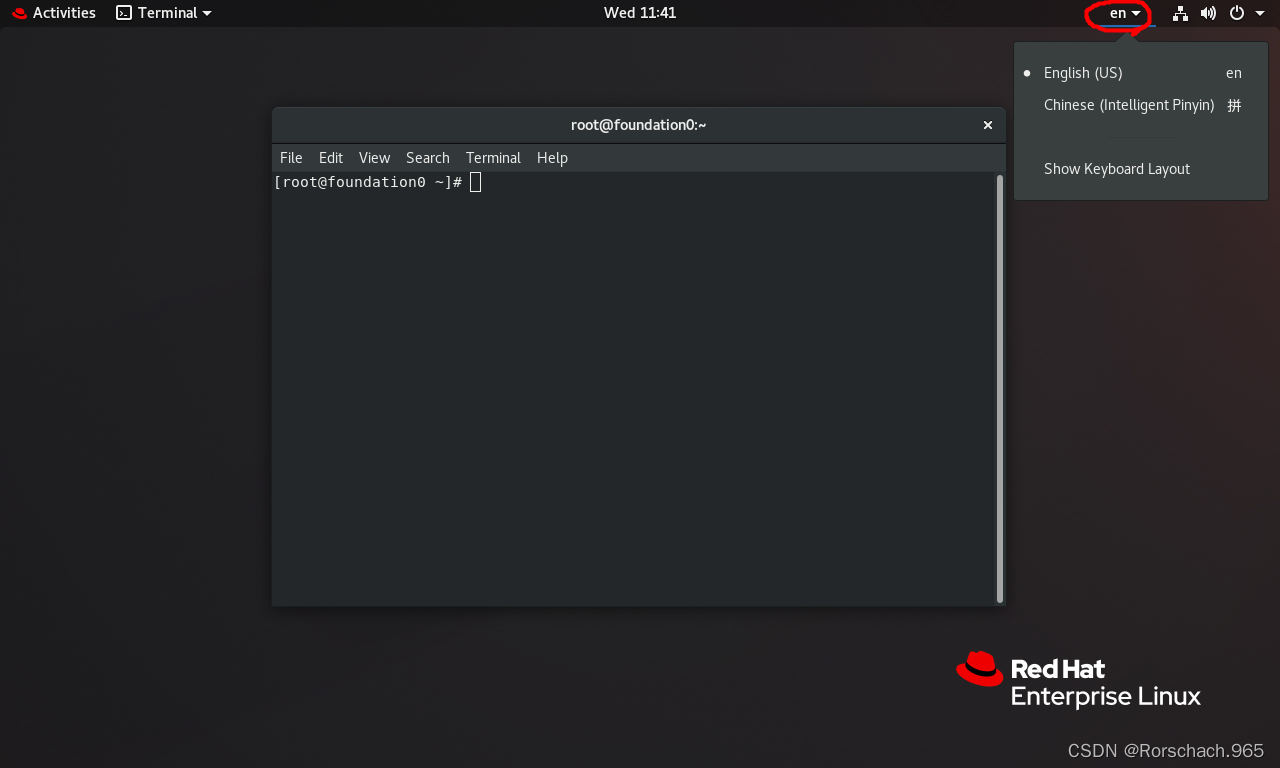Screen dimensions: 1280x768
Task: Select Chinese (Intelligent Pinyin) input source
Action: 1129,105
